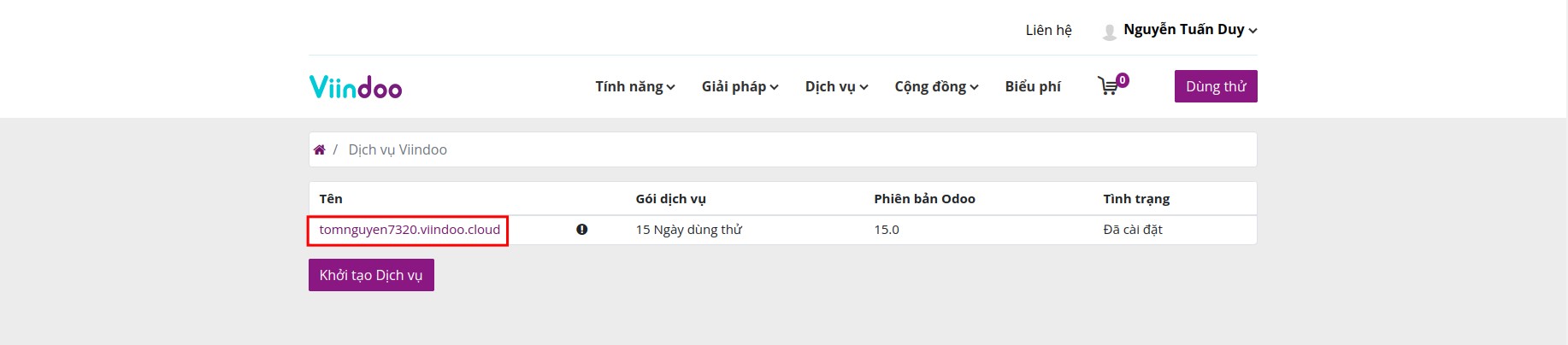1568x345 pixels.
Task: Click the Viindoo logo
Action: click(356, 87)
